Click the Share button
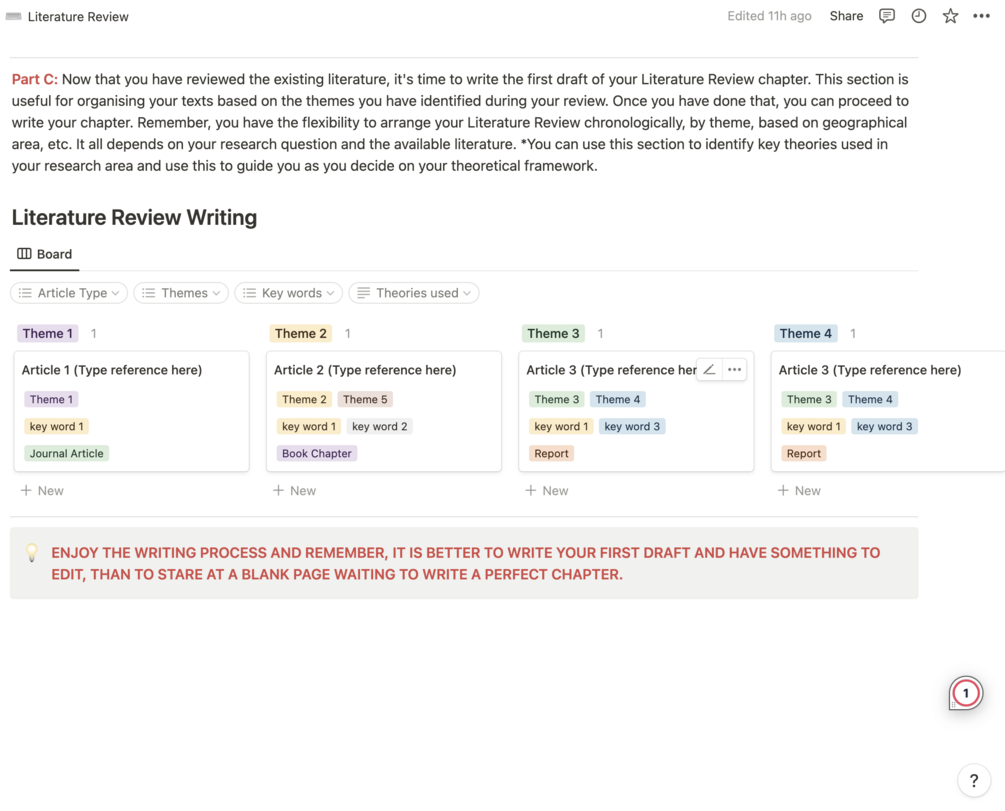Viewport: 1005px width, 811px height. (x=846, y=16)
